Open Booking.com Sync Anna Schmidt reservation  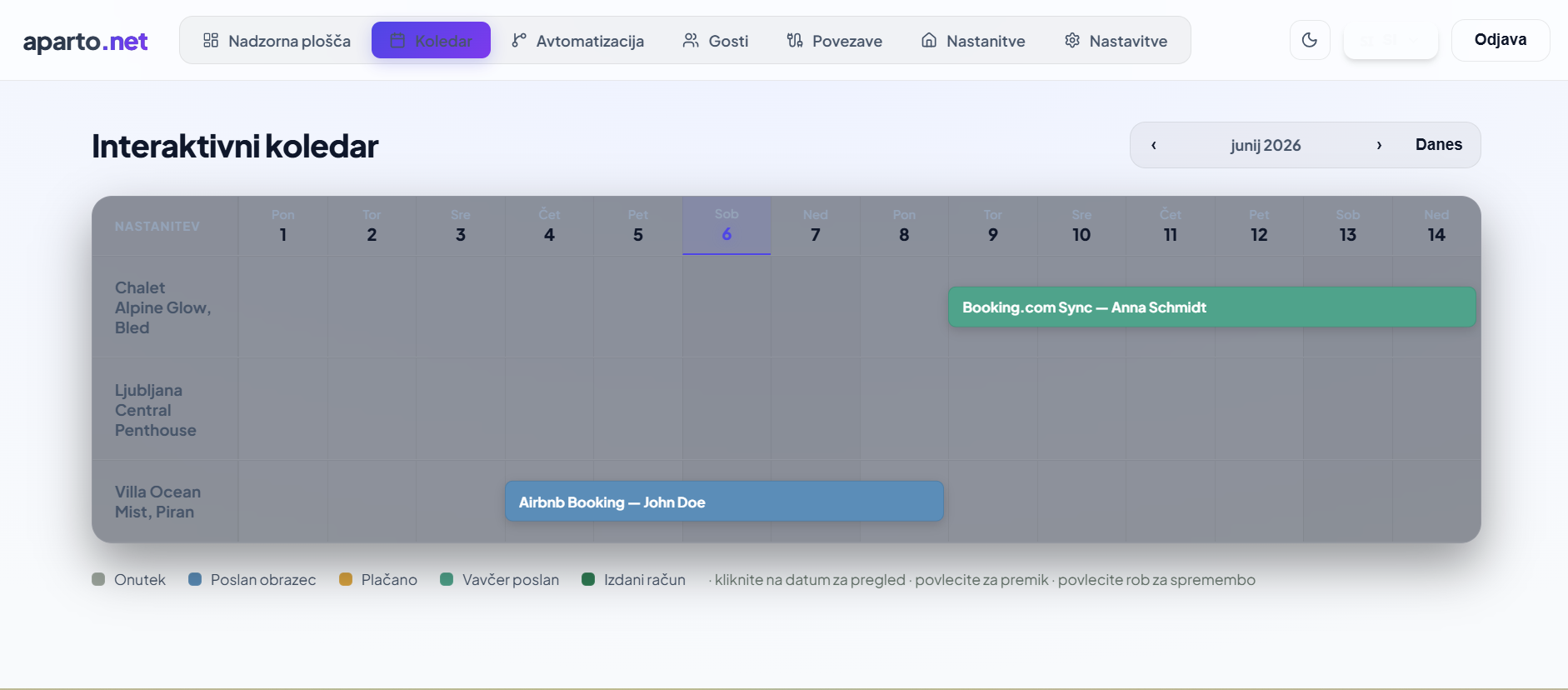tap(1211, 307)
